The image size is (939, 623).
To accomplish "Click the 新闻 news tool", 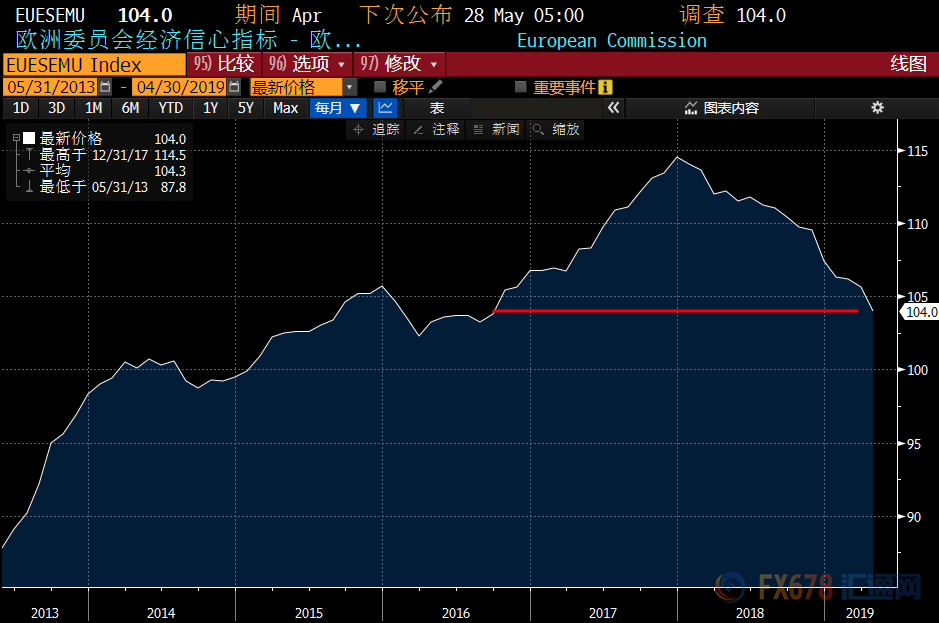I will (496, 129).
